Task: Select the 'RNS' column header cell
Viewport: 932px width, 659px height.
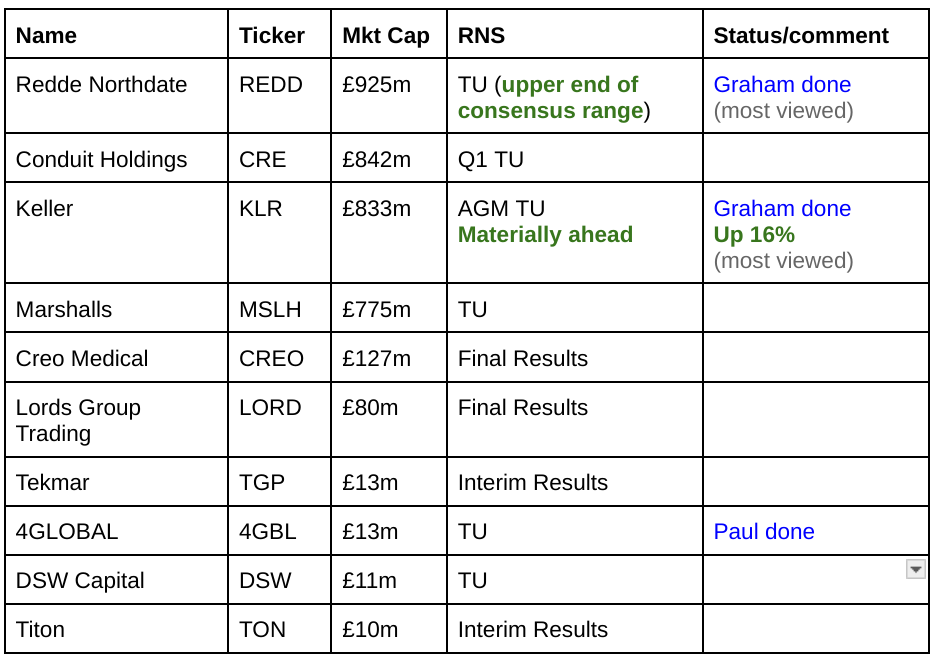Action: [x=575, y=34]
